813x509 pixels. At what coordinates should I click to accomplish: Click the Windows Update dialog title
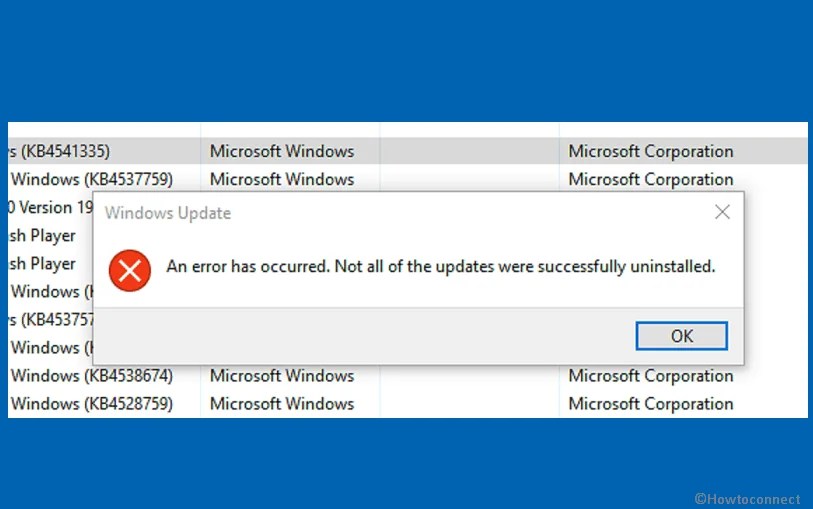click(167, 213)
